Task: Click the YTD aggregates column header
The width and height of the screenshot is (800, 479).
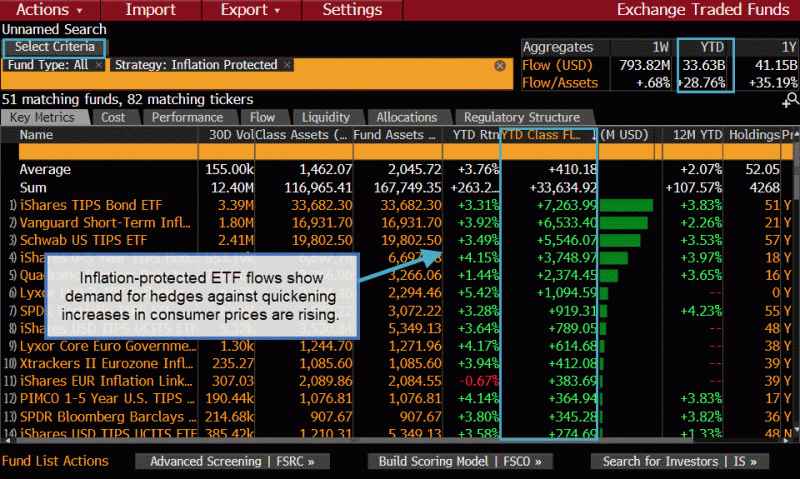Action: click(x=704, y=47)
